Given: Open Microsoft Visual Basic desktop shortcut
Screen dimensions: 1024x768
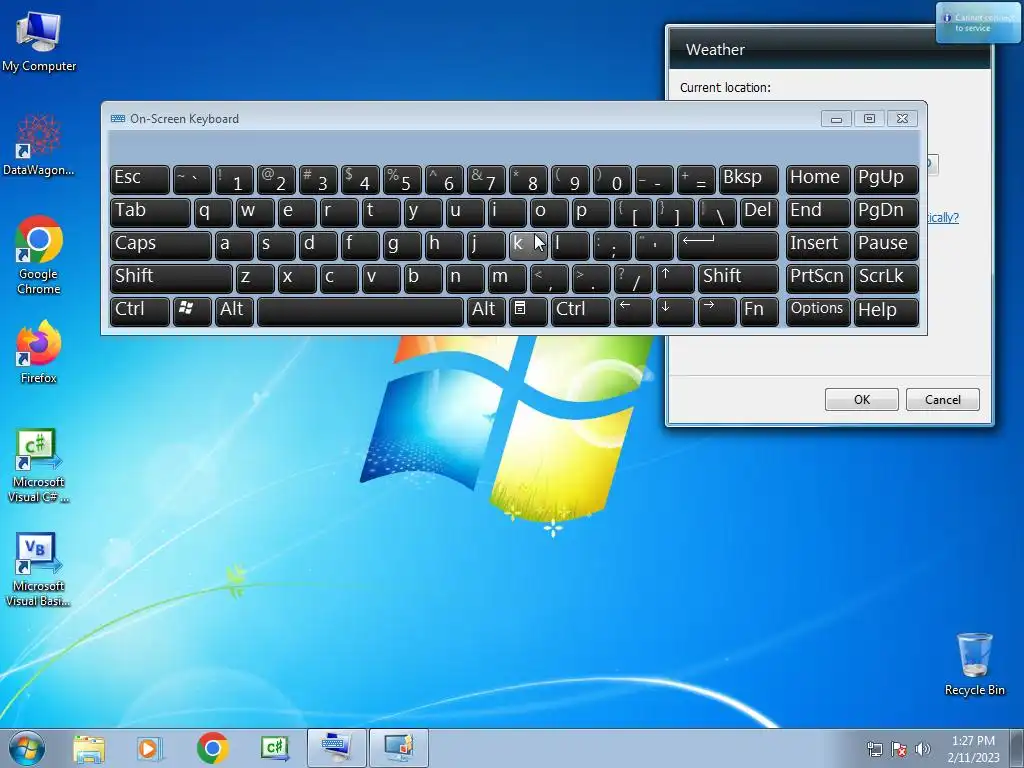Looking at the screenshot, I should [39, 569].
